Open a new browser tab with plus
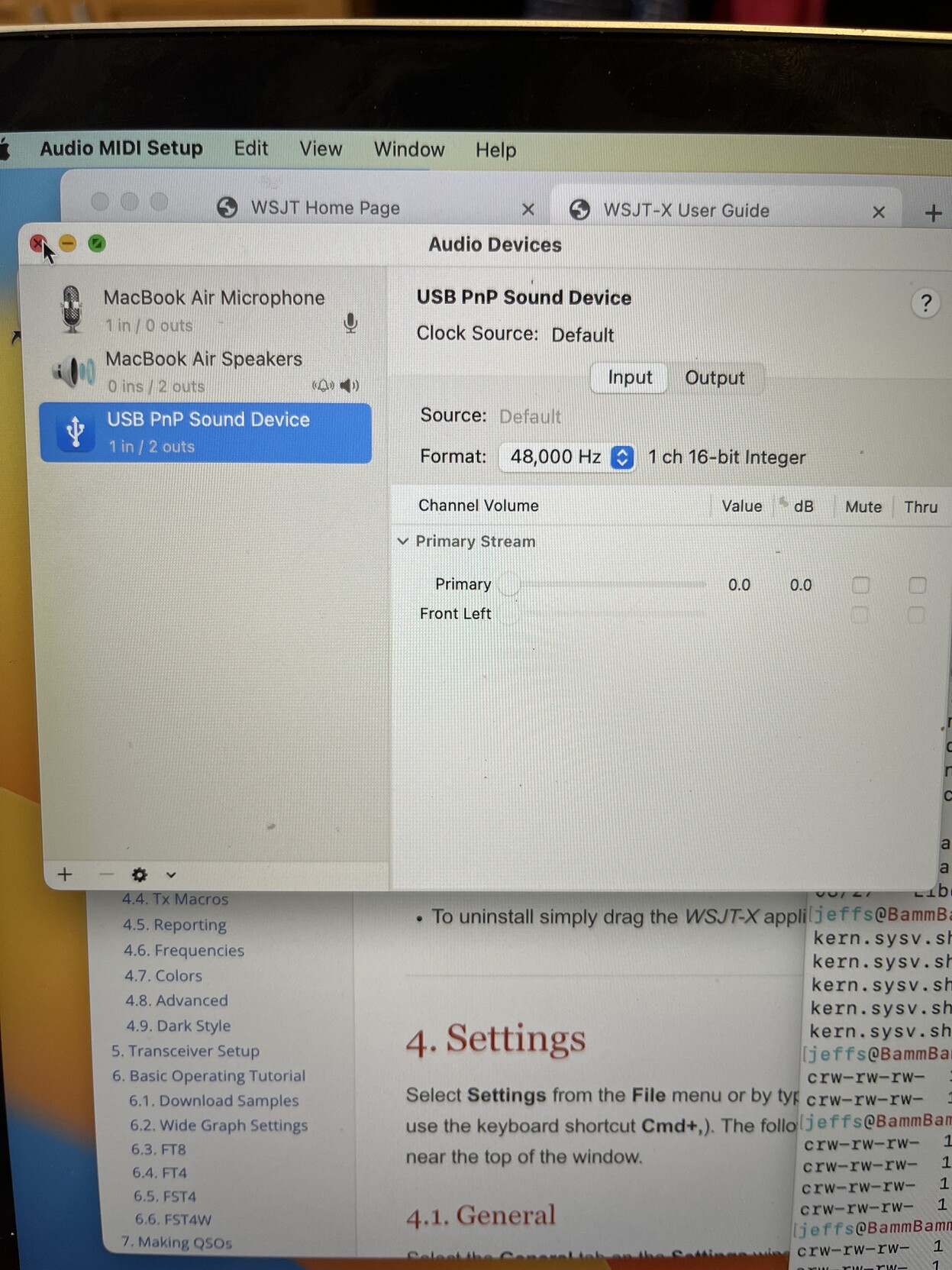This screenshot has width=952, height=1270. pos(933,213)
